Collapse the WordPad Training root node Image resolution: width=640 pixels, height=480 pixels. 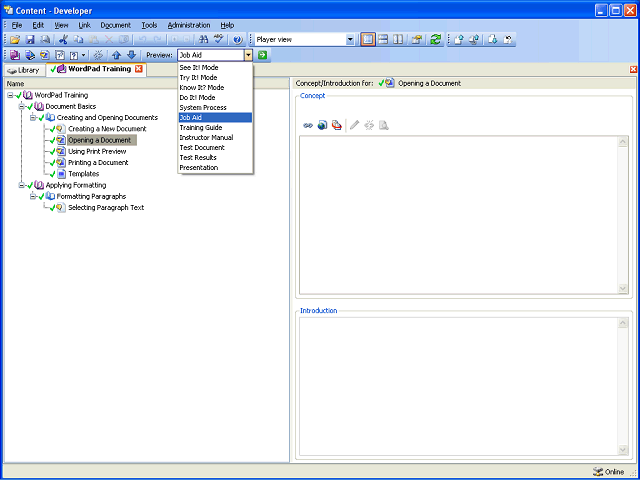[x=10, y=95]
